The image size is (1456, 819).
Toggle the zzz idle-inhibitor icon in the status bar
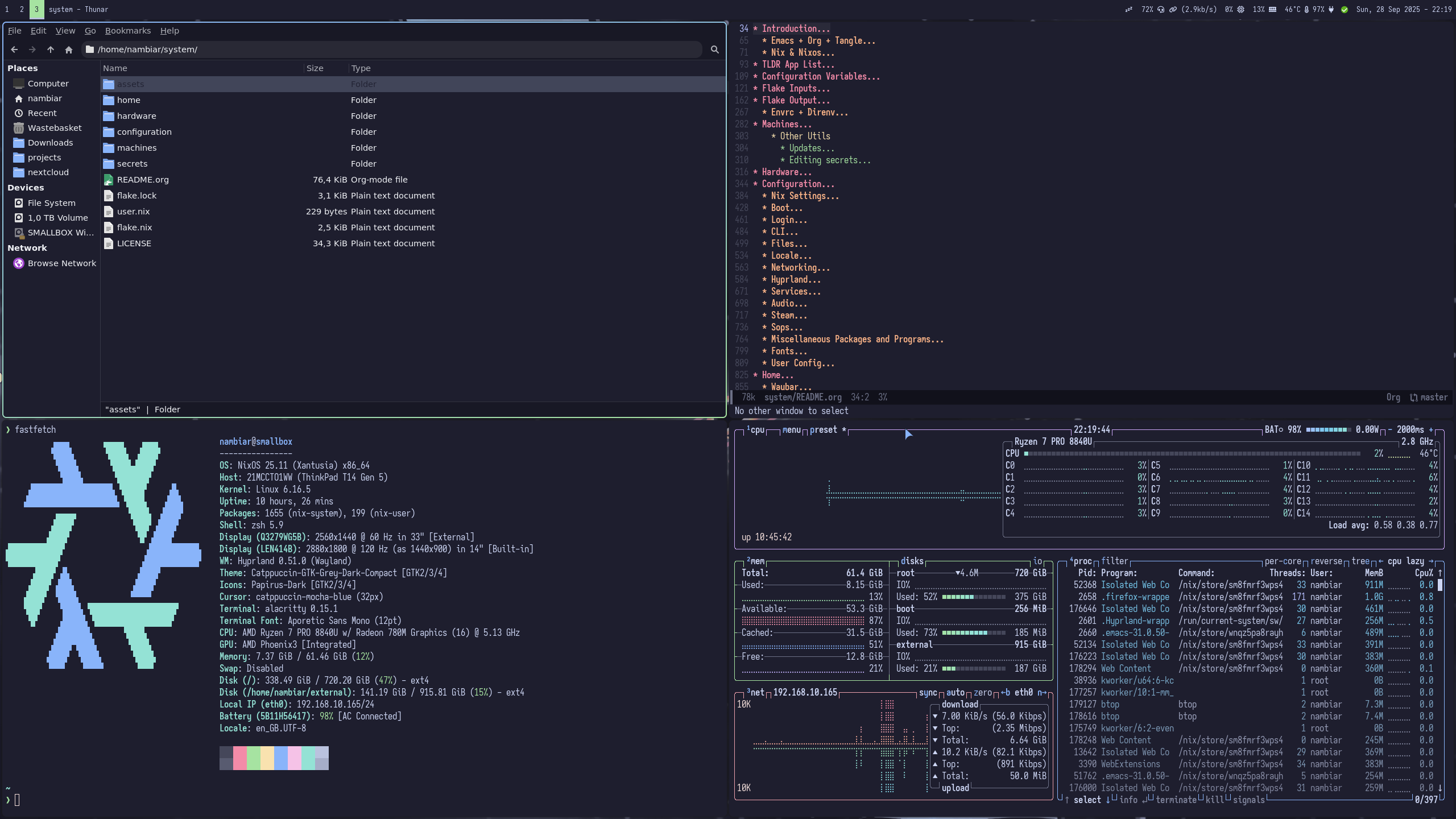[1129, 10]
